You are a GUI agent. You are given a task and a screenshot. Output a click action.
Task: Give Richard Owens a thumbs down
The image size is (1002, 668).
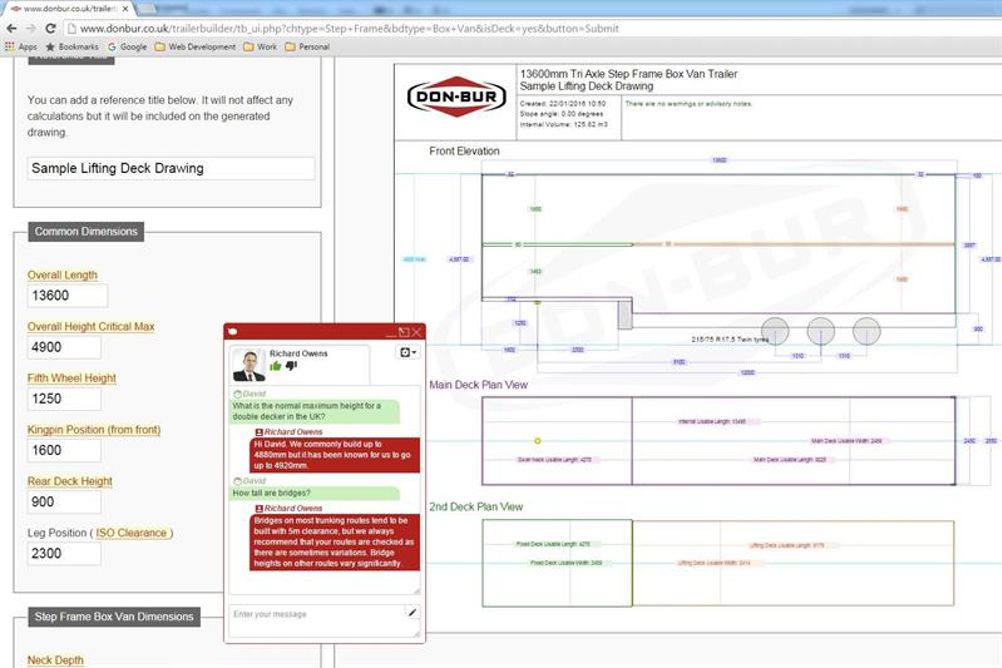[x=291, y=366]
